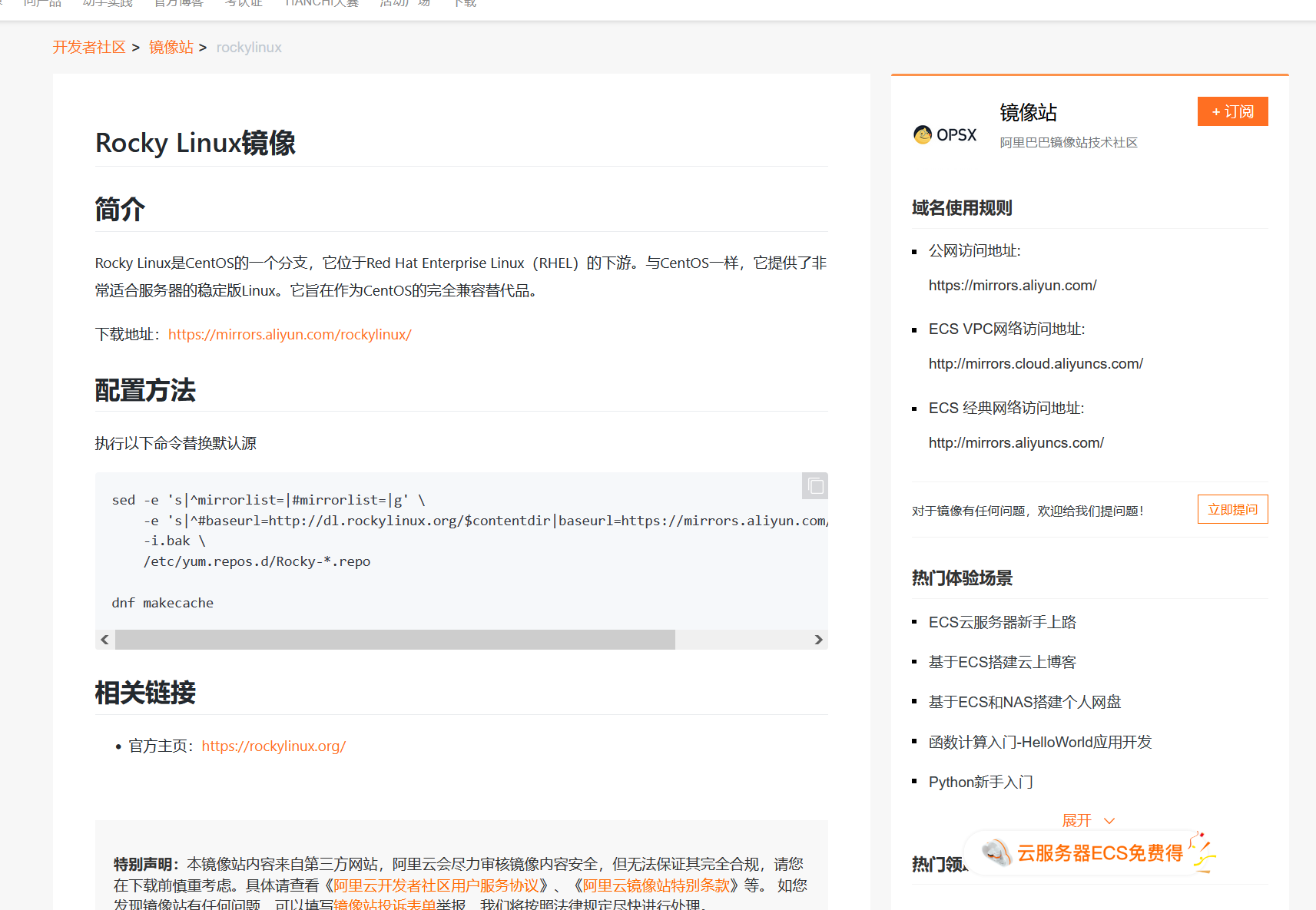Click the Rocky Linux镜像 page heading
The image size is (1316, 910).
tap(195, 143)
